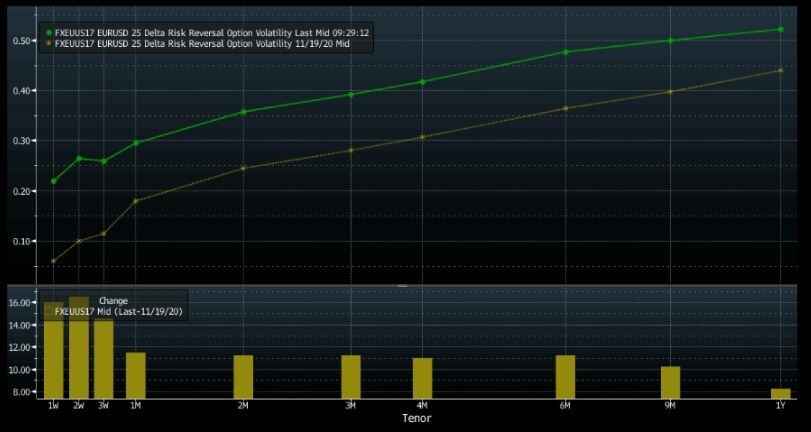Click the 16.00 value on change axis

[x=21, y=302]
